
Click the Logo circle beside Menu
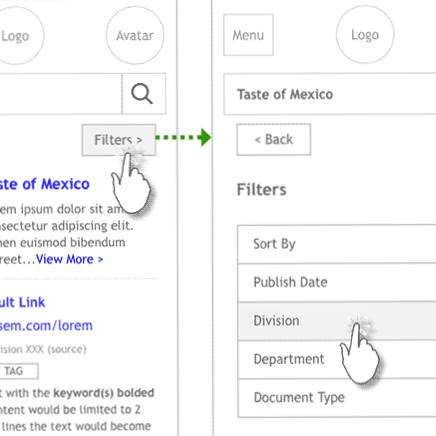(x=365, y=35)
